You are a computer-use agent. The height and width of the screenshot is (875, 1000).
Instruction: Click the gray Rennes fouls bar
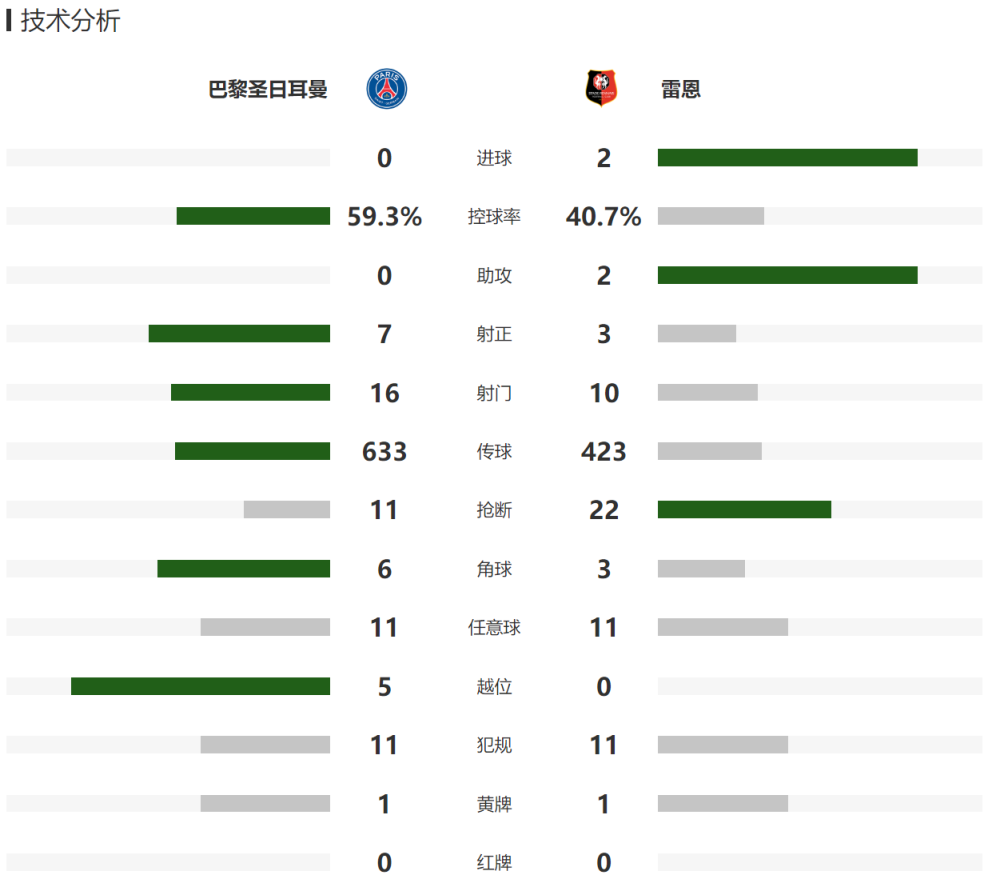point(723,745)
